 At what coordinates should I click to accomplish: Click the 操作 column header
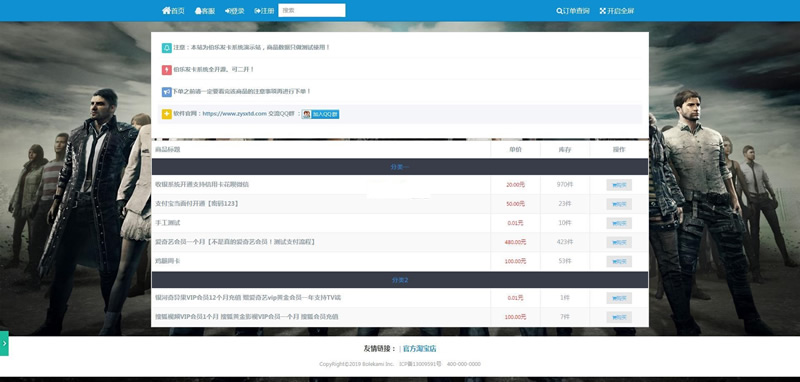(x=619, y=149)
